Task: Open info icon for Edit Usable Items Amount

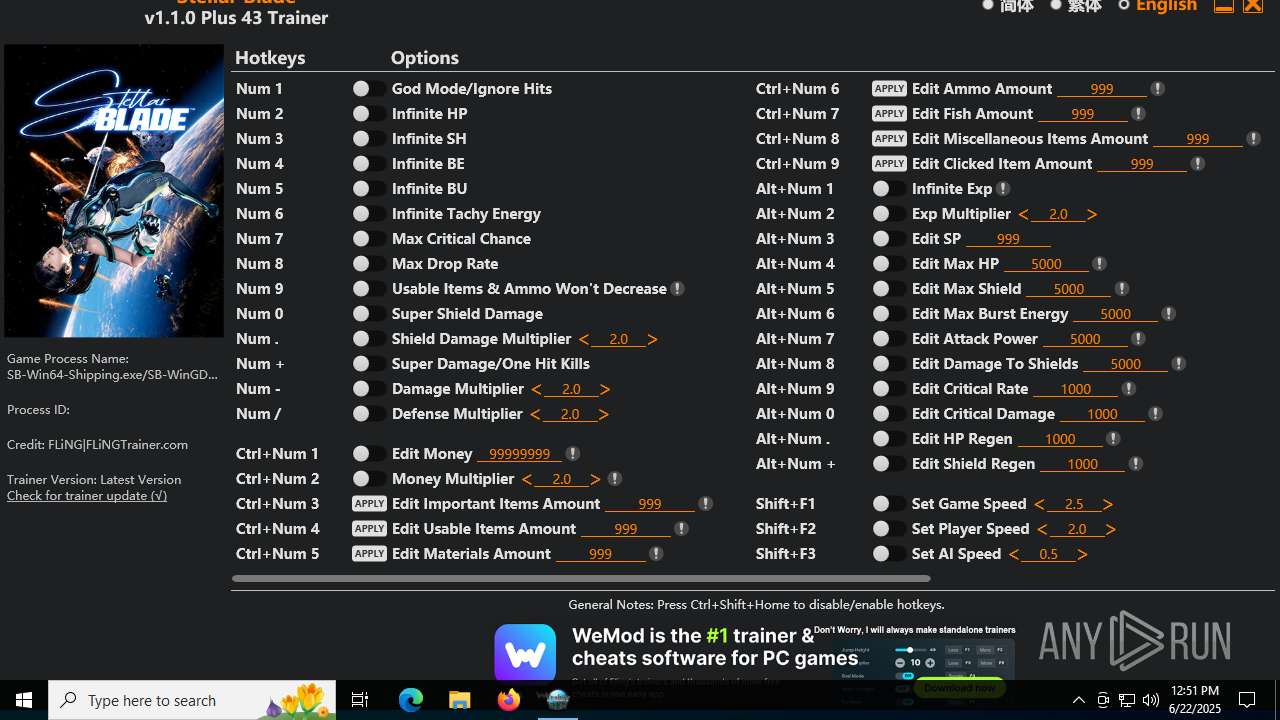Action: coord(681,529)
